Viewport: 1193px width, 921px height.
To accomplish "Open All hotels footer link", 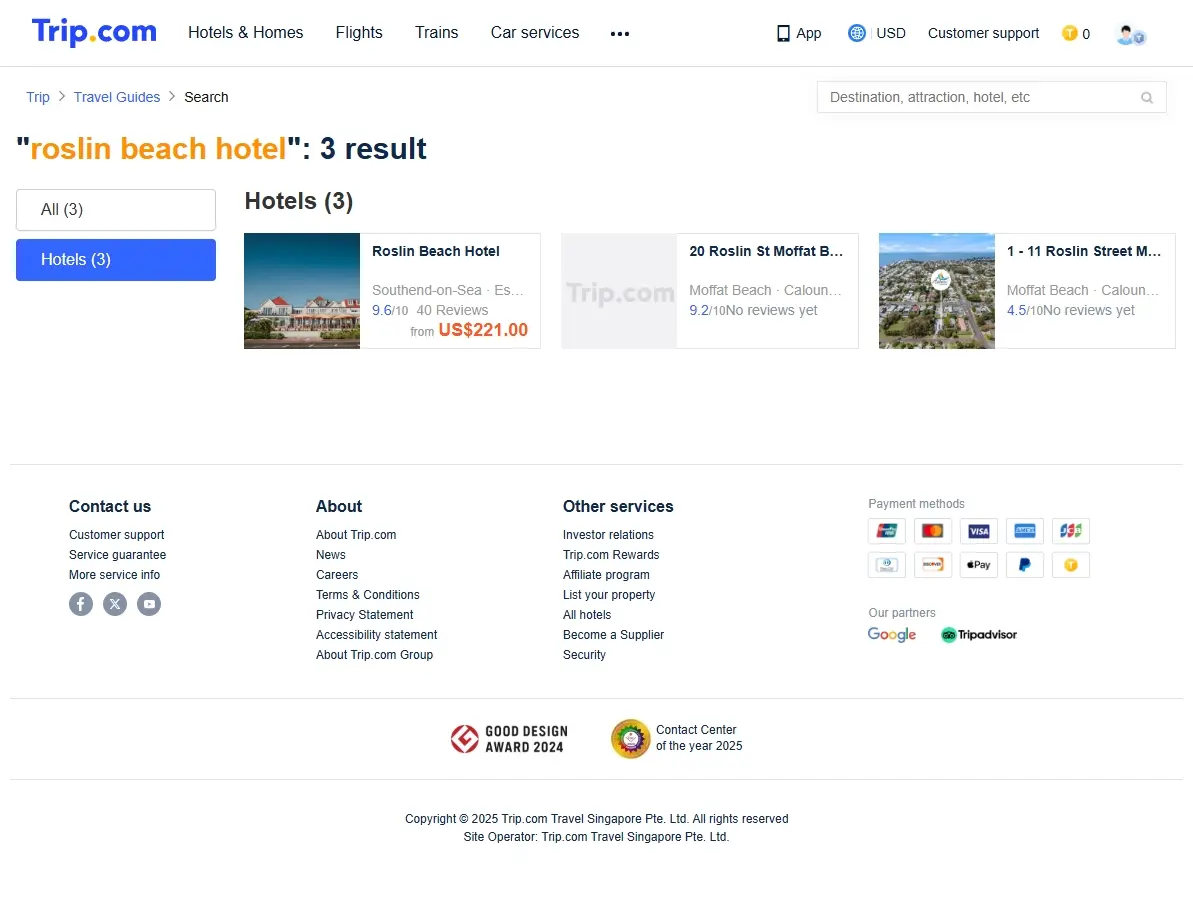I will pyautogui.click(x=587, y=615).
